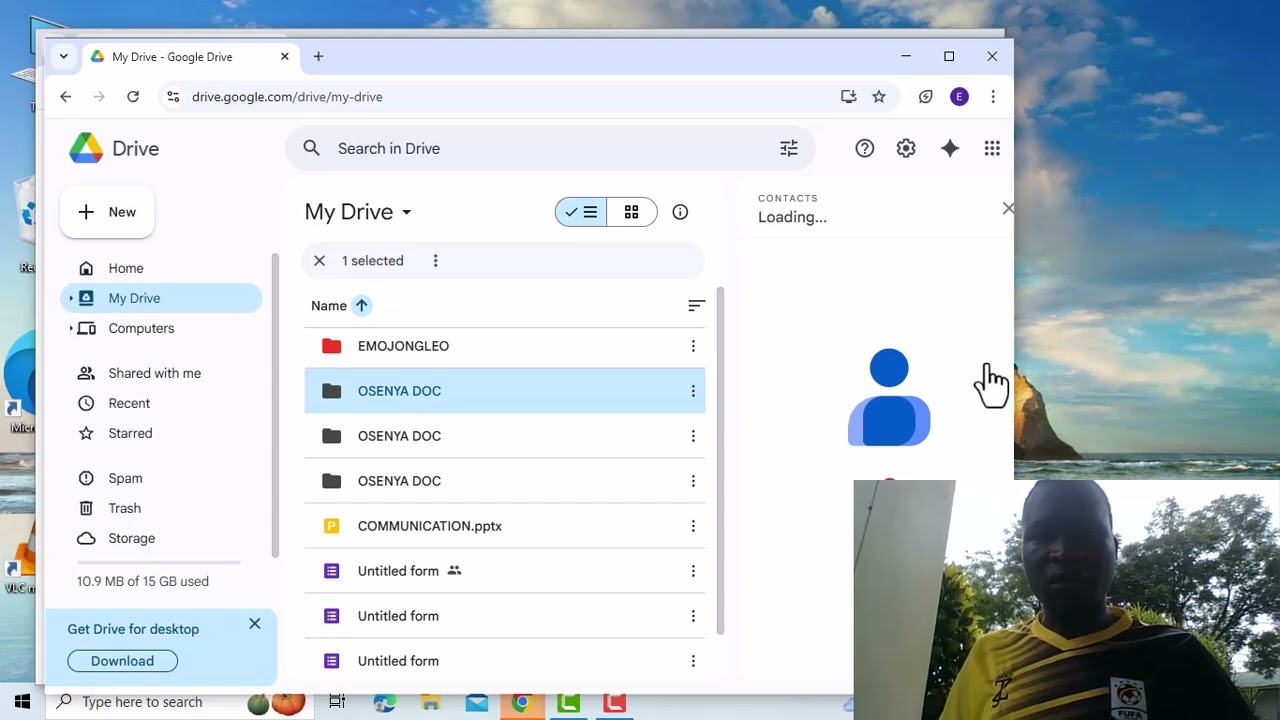Open more actions for EMOJONGLEO folder

coord(693,346)
